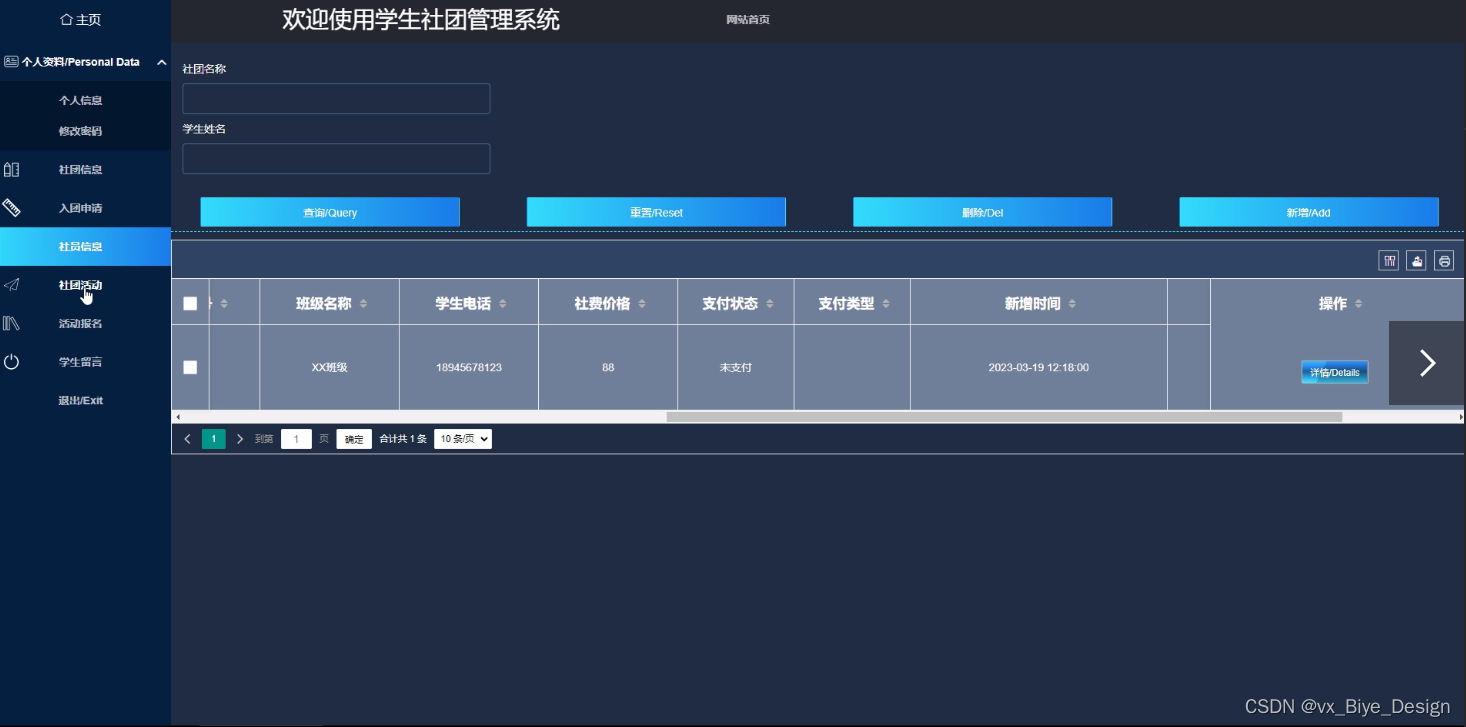Image resolution: width=1466 pixels, height=727 pixels.
Task: Sort by 操作 column arrows
Action: pos(1358,304)
